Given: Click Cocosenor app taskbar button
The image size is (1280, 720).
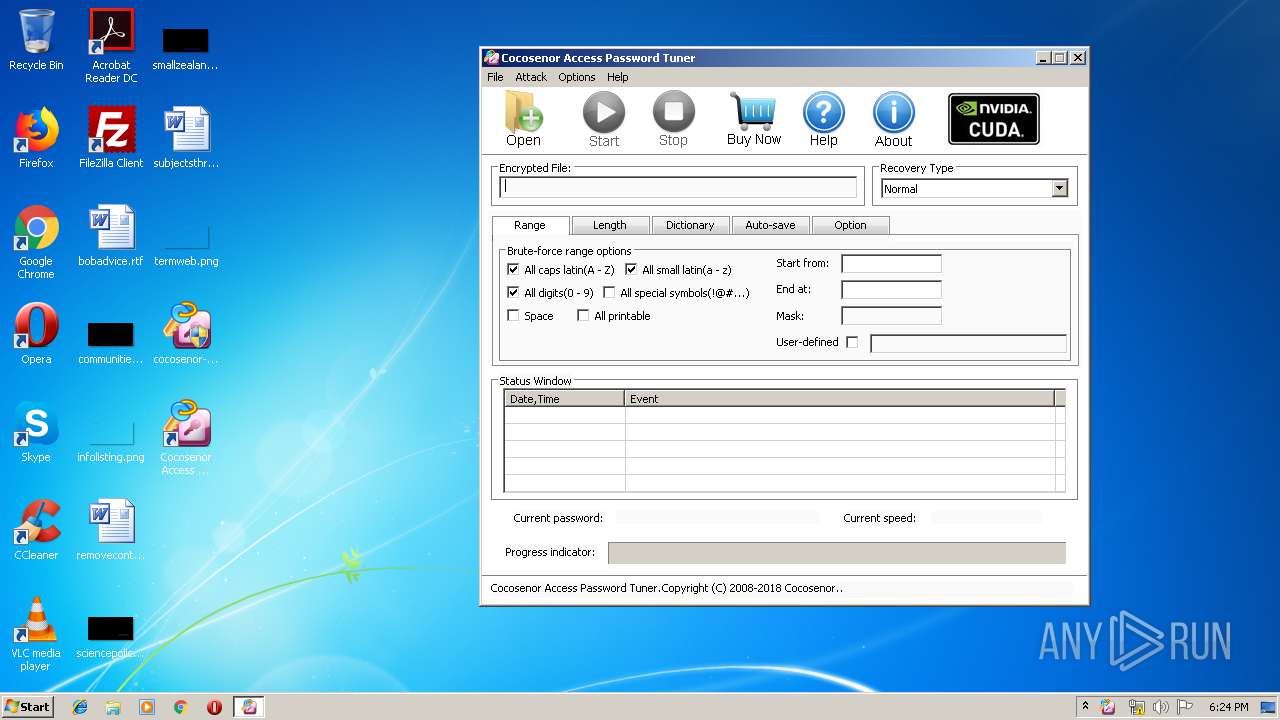Looking at the screenshot, I should (249, 707).
